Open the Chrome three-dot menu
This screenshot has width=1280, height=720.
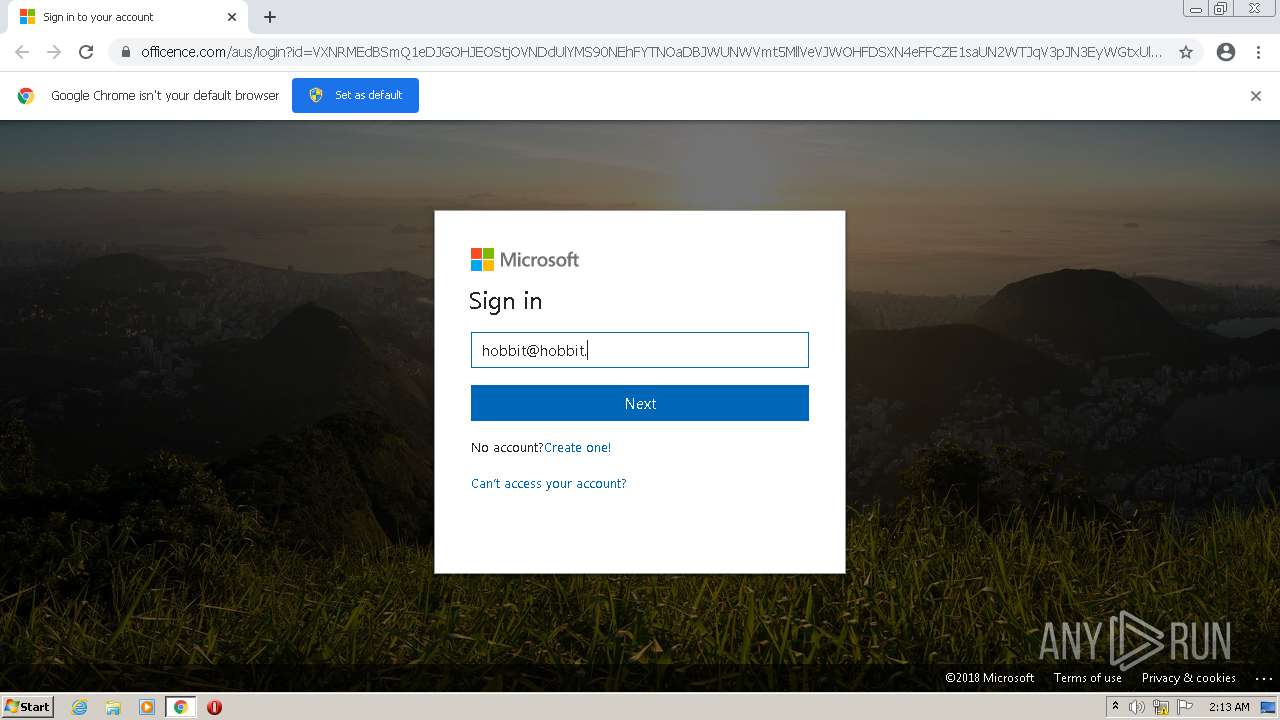pyautogui.click(x=1259, y=52)
